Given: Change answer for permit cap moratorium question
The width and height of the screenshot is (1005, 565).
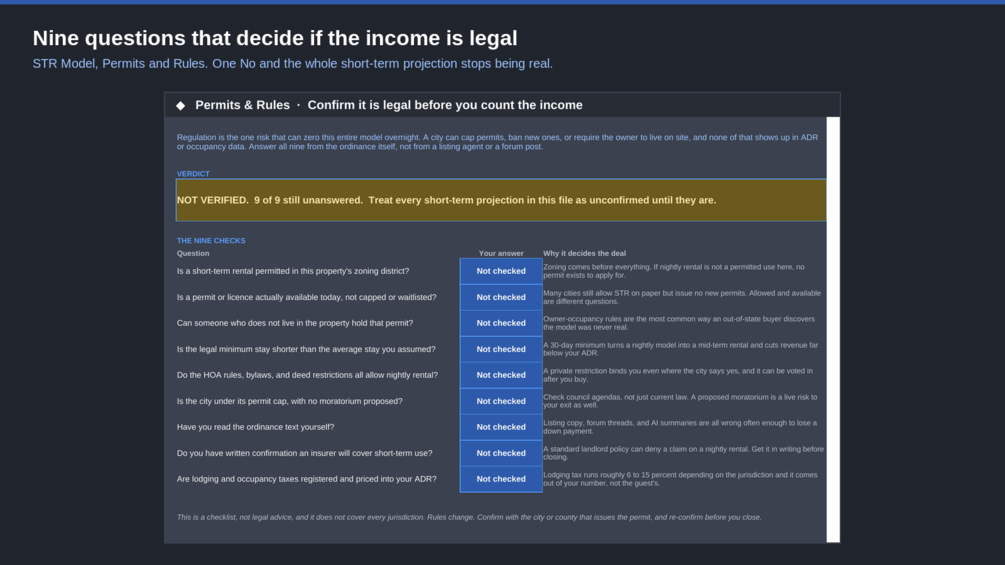Looking at the screenshot, I should pyautogui.click(x=501, y=401).
